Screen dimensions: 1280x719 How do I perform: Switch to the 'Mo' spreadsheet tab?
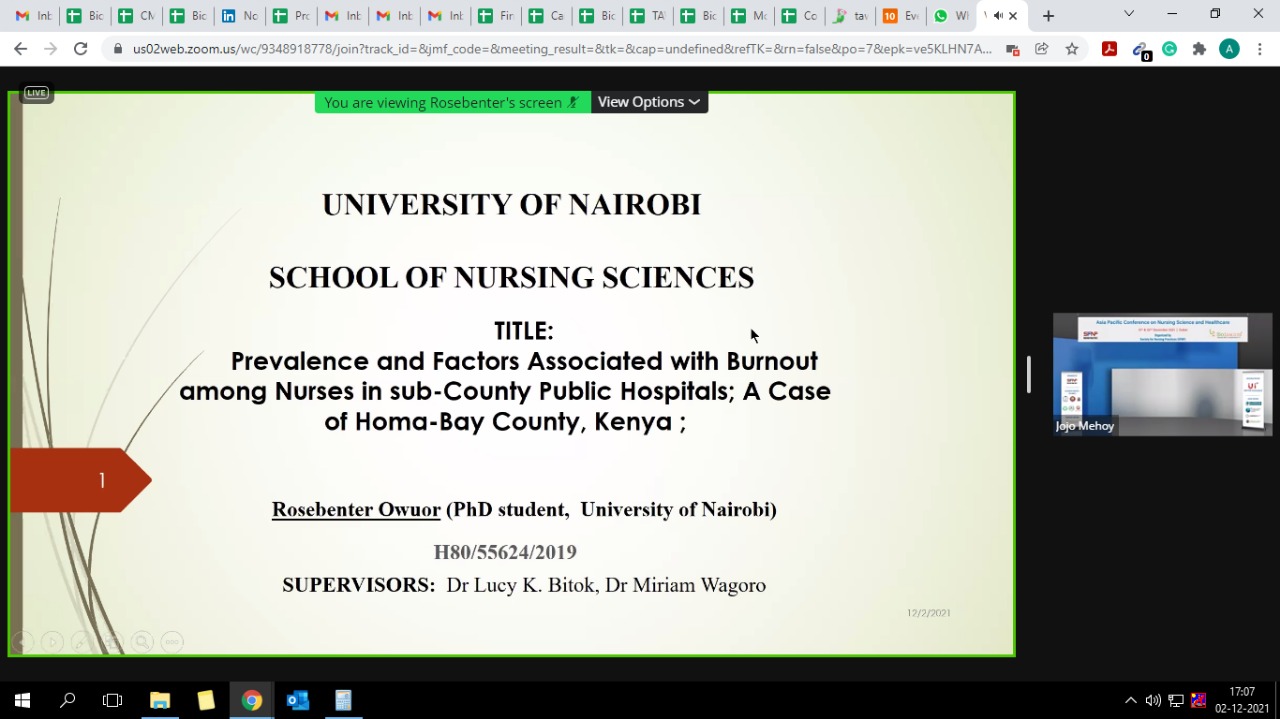point(750,16)
